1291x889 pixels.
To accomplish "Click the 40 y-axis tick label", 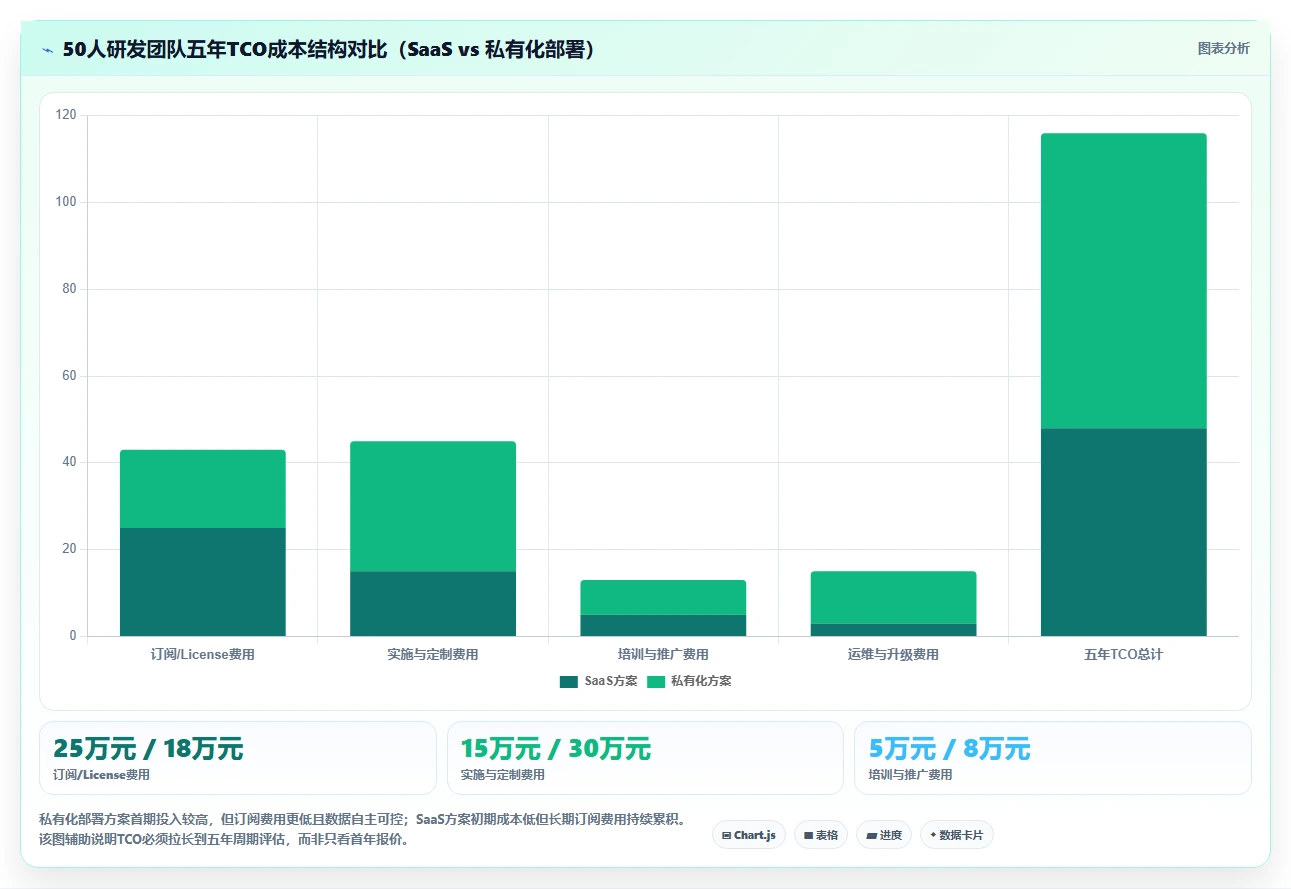I will 69,463.
